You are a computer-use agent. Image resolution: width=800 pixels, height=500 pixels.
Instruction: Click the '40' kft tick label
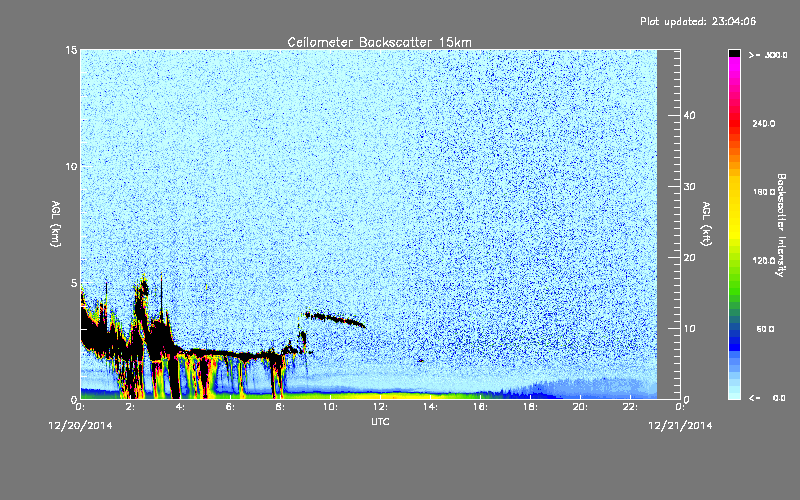coord(689,115)
